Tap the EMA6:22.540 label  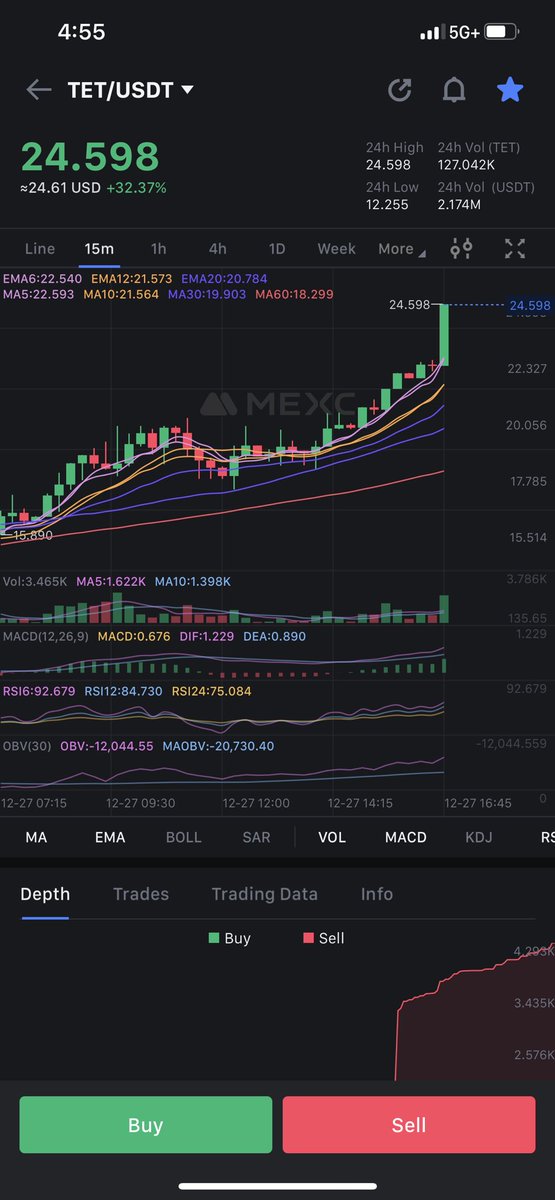[42, 279]
